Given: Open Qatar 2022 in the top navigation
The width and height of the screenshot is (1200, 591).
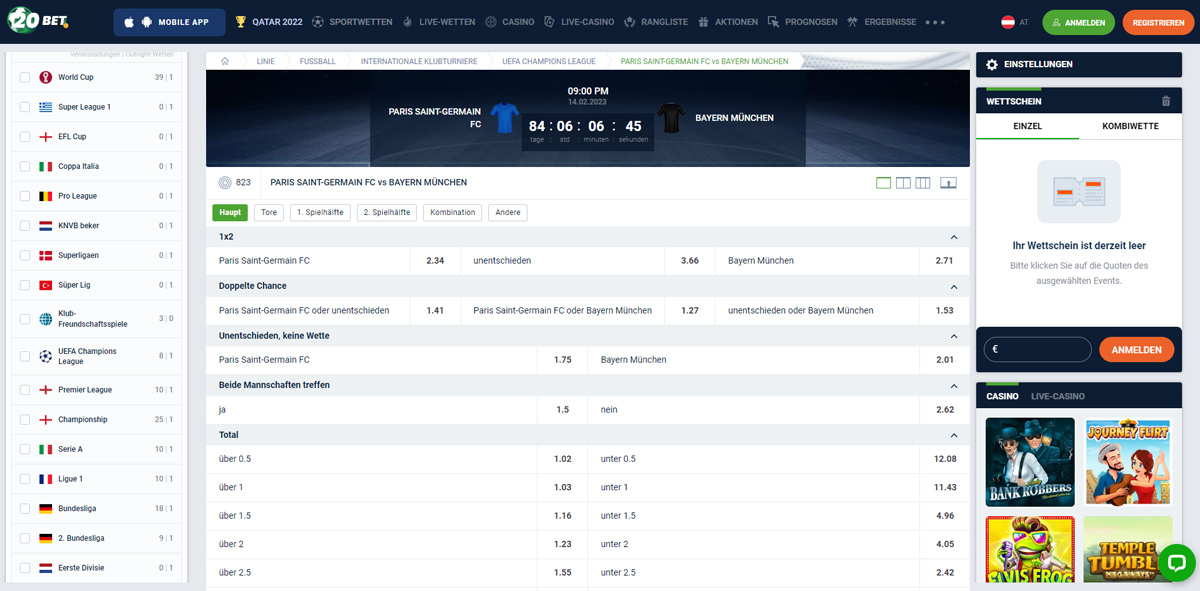Looking at the screenshot, I should [268, 21].
